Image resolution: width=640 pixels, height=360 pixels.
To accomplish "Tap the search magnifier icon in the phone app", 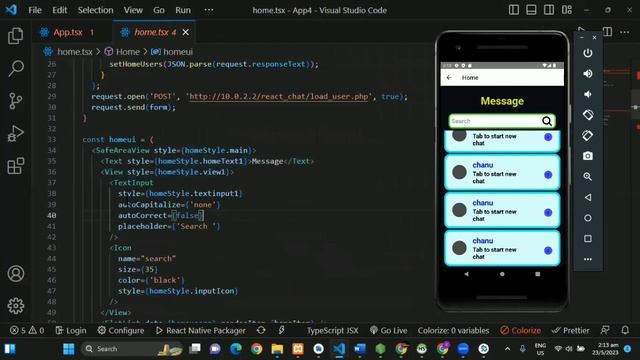I will [547, 121].
